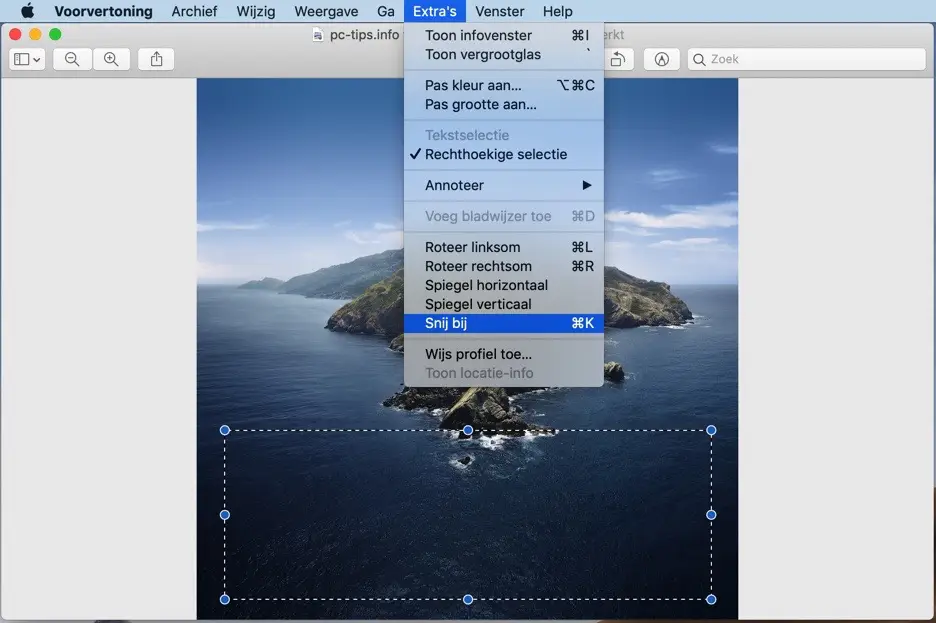Open the Venster menu
Image resolution: width=936 pixels, height=623 pixels.
(x=500, y=11)
